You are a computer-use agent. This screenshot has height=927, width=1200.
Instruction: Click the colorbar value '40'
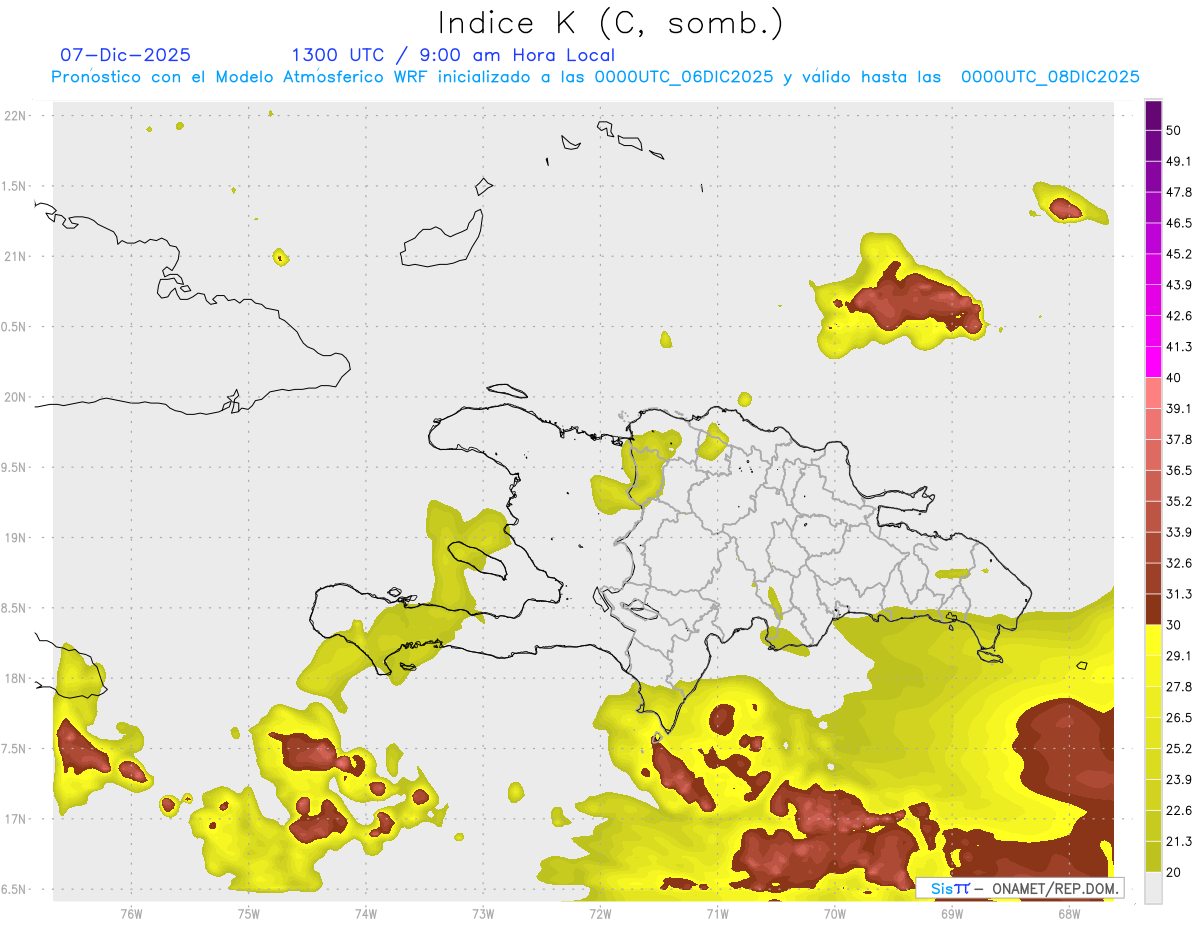[x=1175, y=378]
